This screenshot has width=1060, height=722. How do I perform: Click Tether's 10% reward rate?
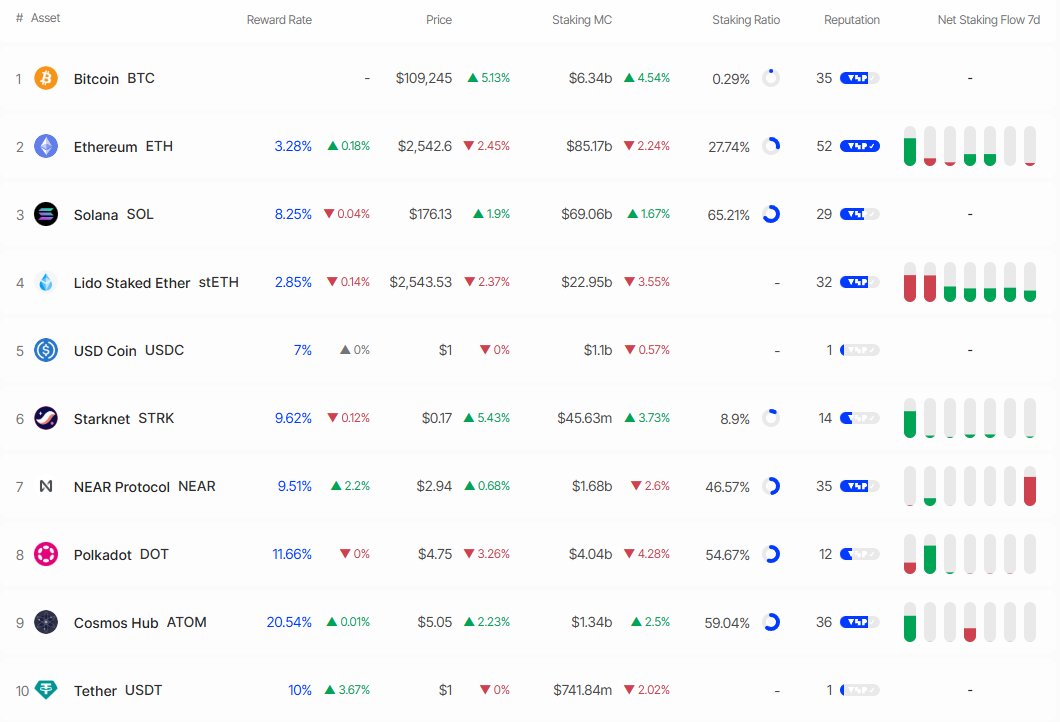coord(299,690)
